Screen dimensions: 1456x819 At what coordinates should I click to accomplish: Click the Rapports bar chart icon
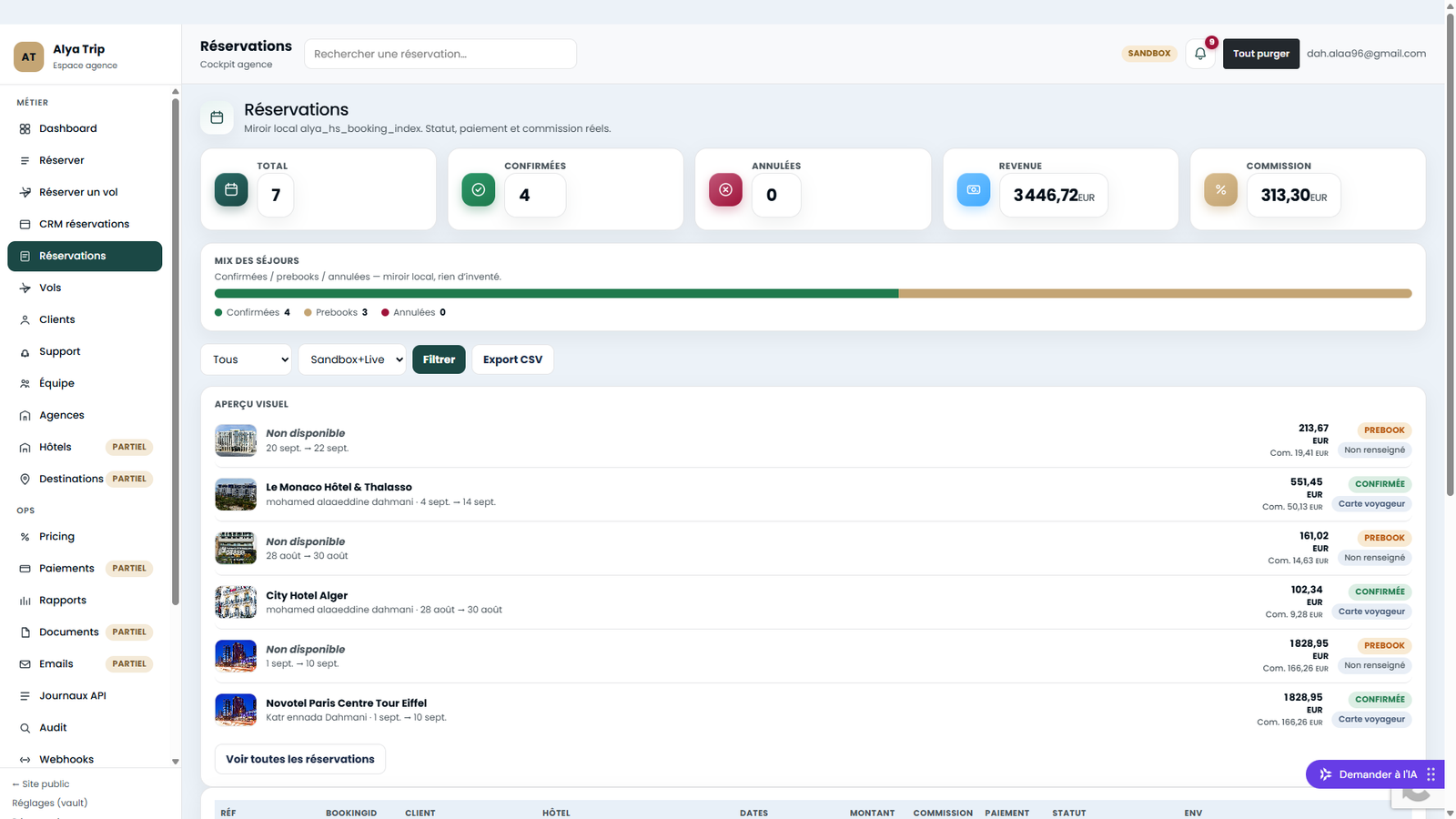(25, 601)
